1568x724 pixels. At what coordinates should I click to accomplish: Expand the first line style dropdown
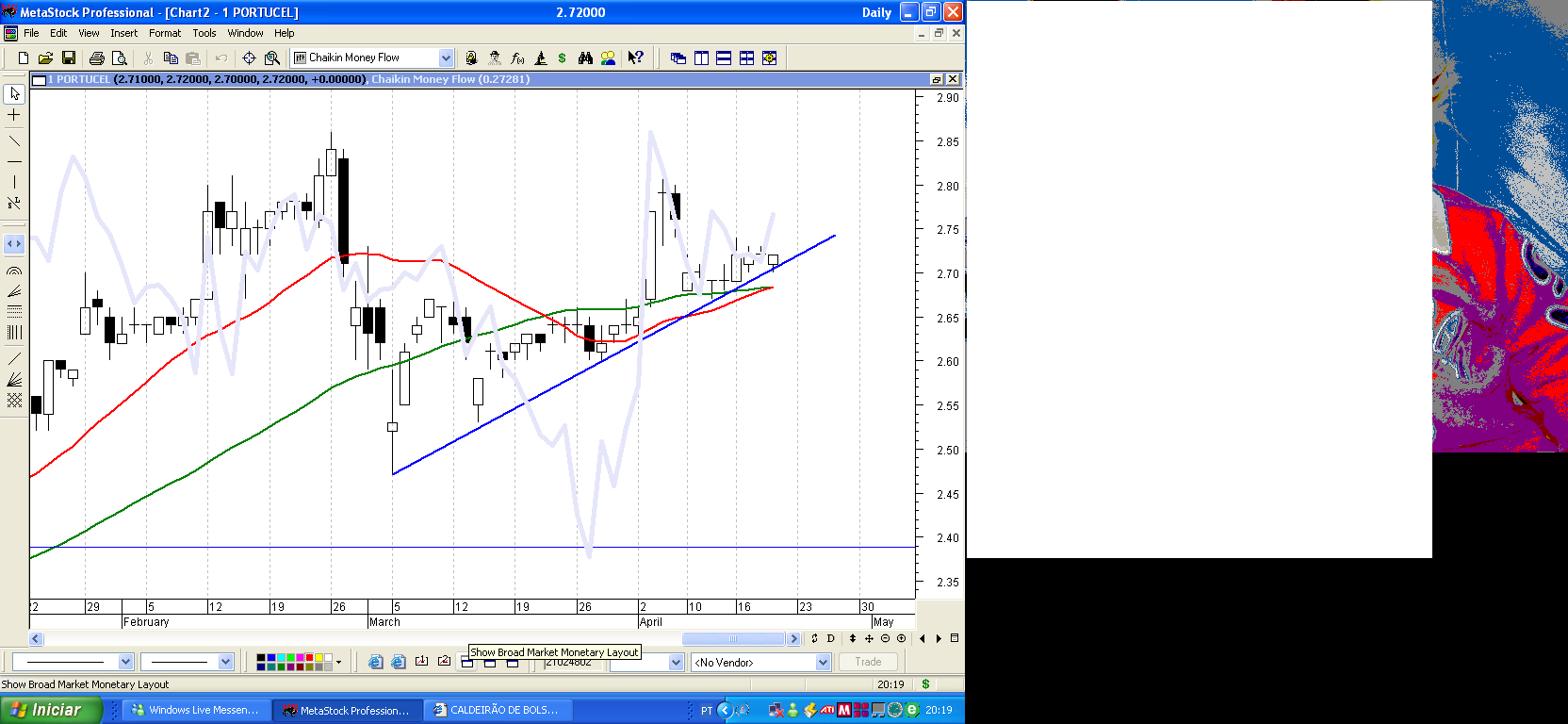point(125,662)
